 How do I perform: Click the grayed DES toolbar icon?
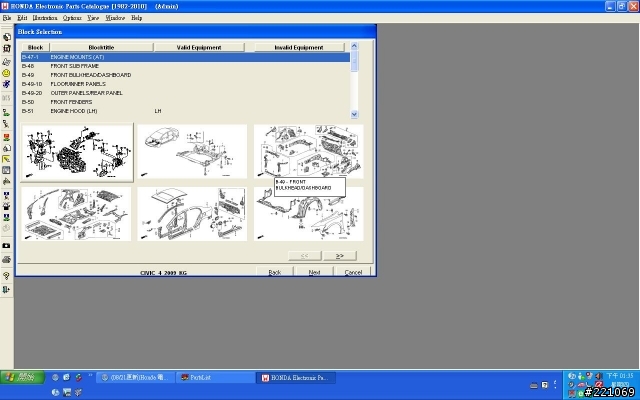click(x=6, y=98)
